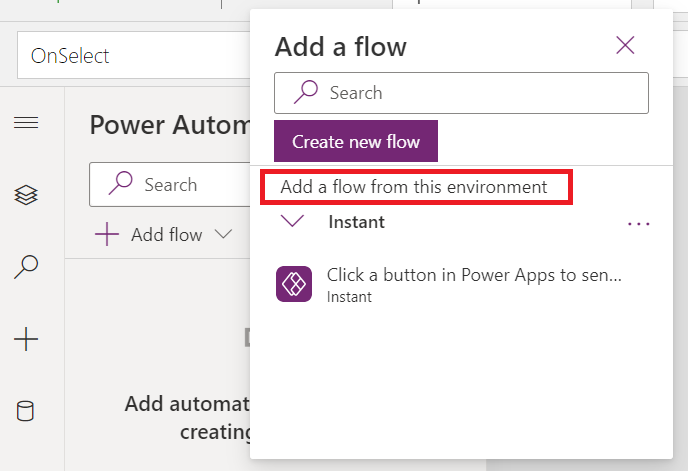Open Tree view layers icon
The width and height of the screenshot is (688, 471).
point(26,195)
